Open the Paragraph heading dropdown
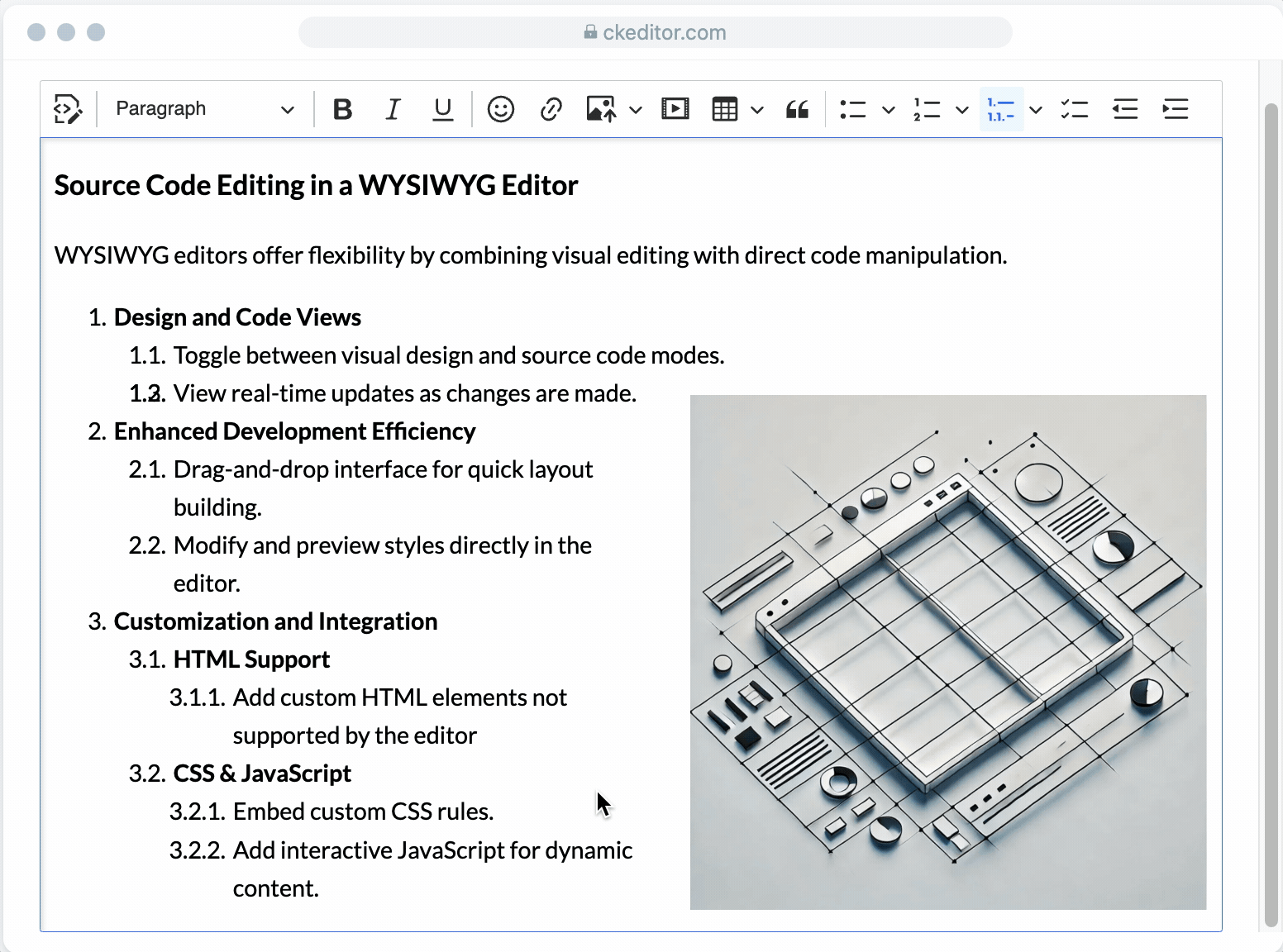The image size is (1283, 952). tap(204, 109)
